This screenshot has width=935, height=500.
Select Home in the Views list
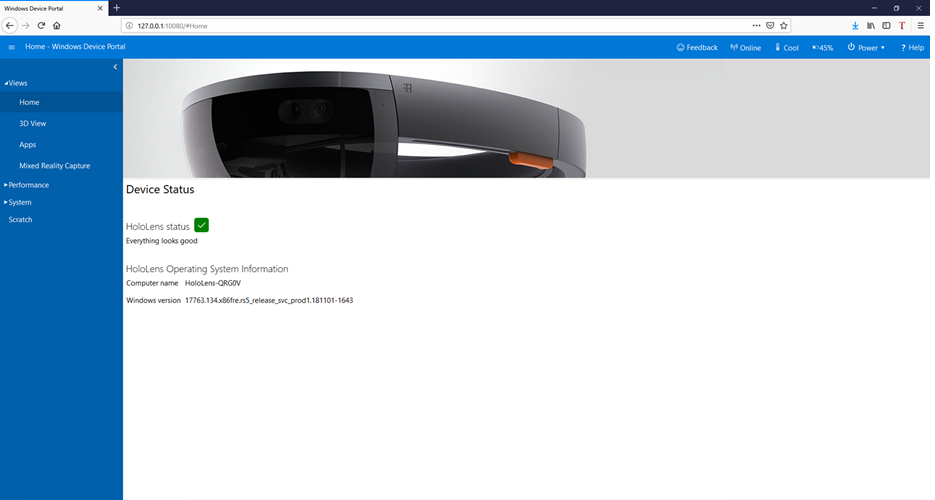tap(61, 103)
